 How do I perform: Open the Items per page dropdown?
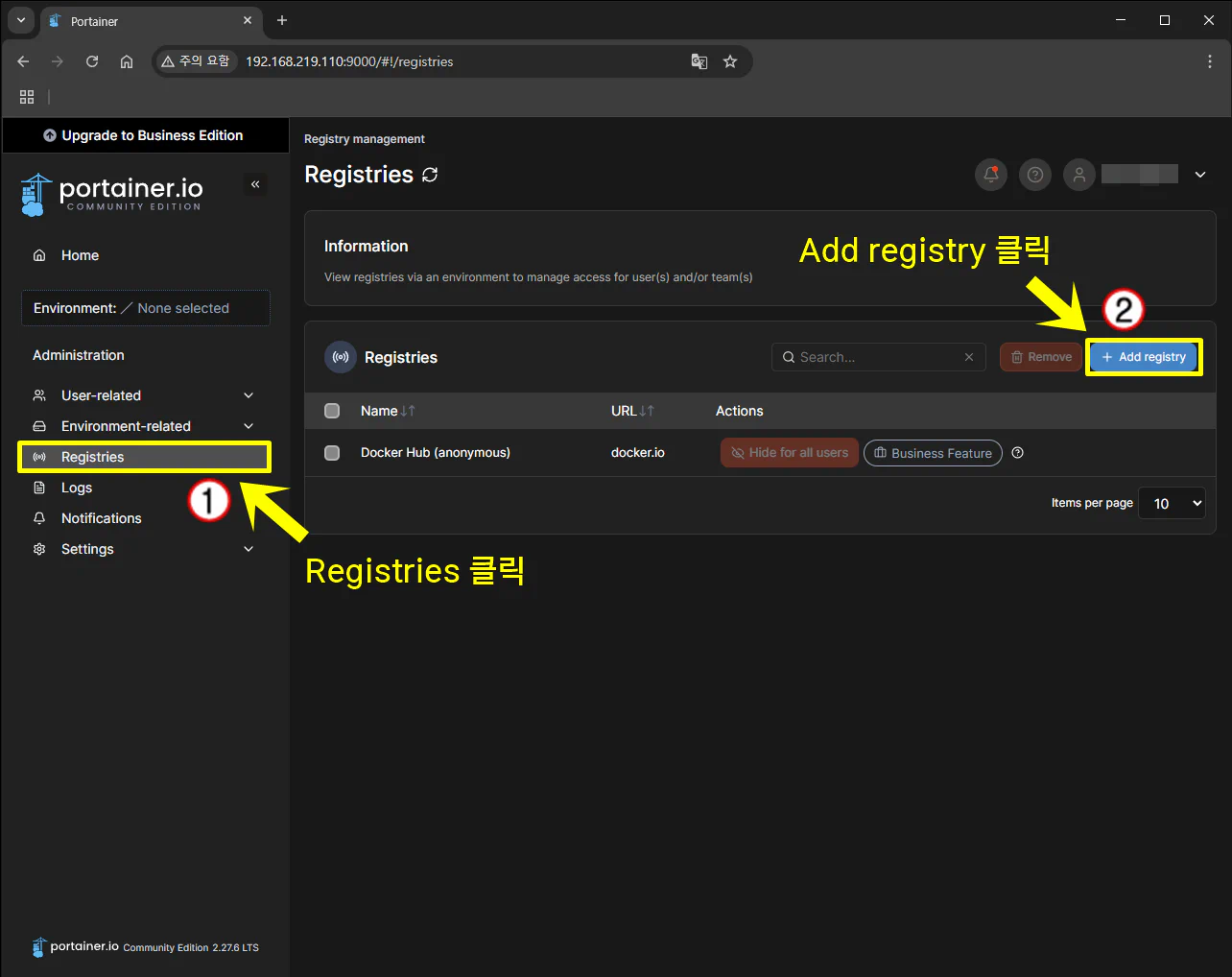point(1172,503)
